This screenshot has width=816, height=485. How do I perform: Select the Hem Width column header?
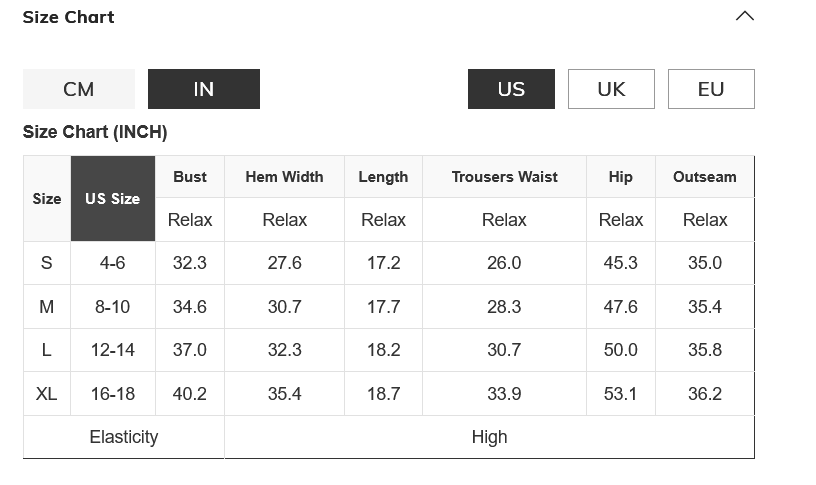click(284, 177)
